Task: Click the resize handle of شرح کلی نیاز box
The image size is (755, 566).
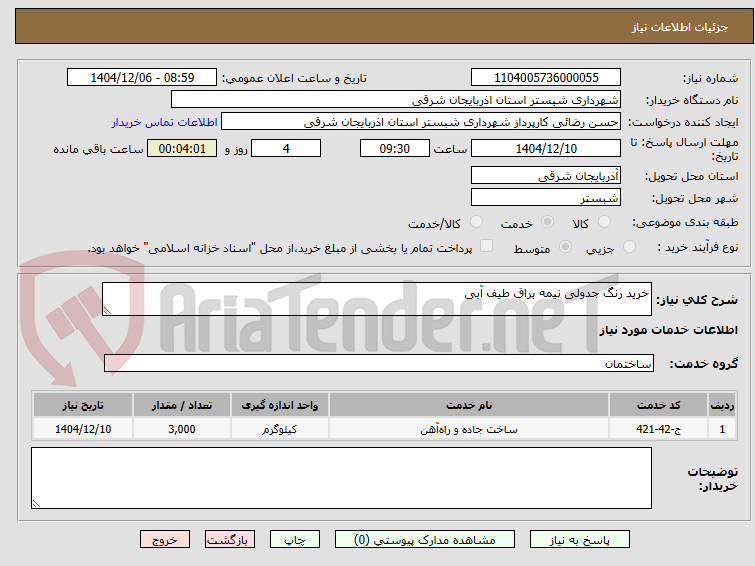Action: (107, 311)
